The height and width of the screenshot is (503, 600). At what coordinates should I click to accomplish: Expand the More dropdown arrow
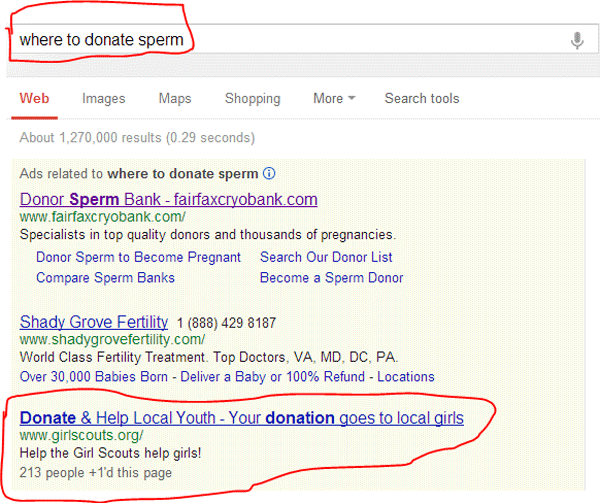(352, 98)
